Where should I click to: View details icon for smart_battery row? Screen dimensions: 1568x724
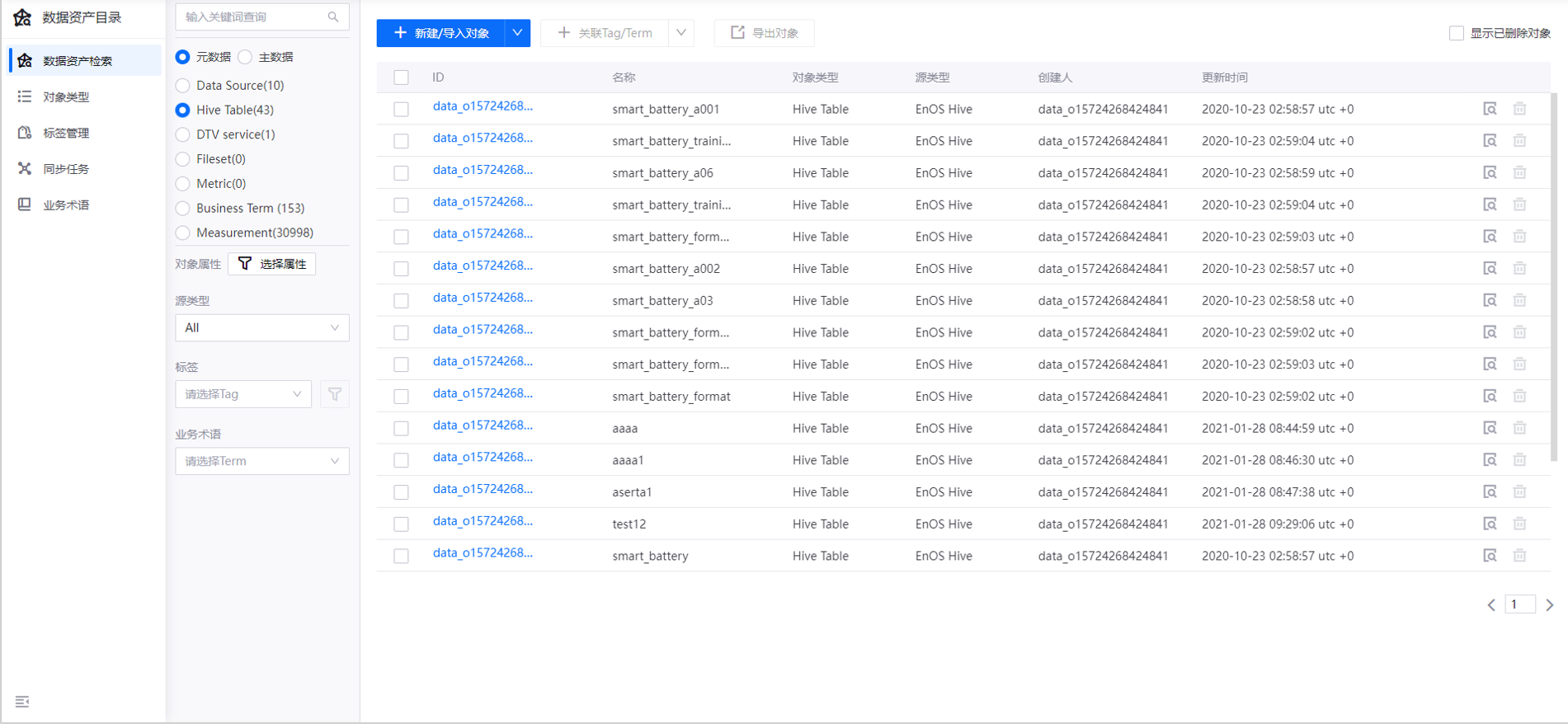coord(1490,556)
